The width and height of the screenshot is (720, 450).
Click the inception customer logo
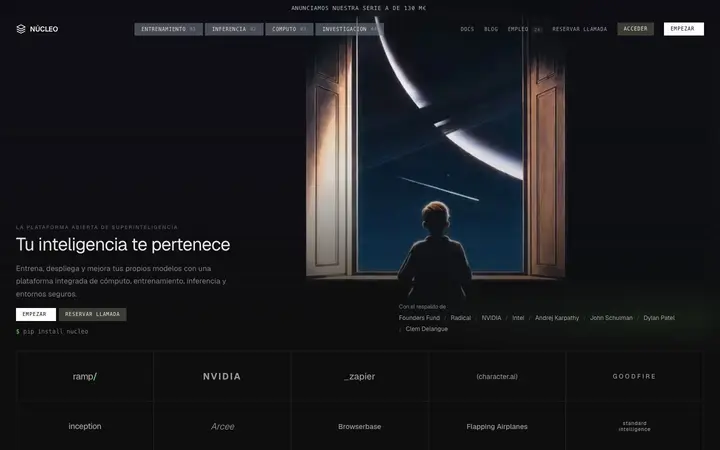85,426
